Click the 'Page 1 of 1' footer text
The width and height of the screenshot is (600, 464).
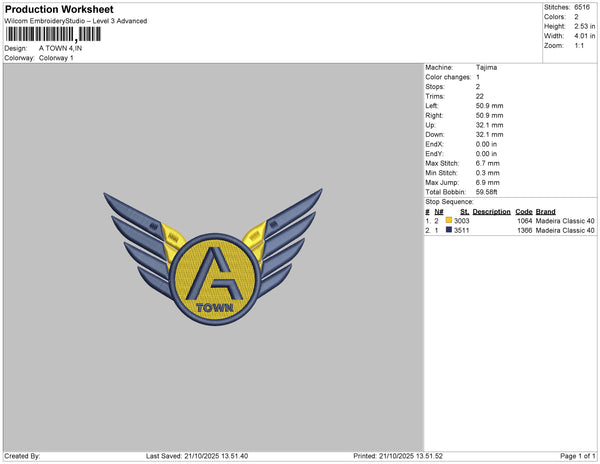coord(578,456)
